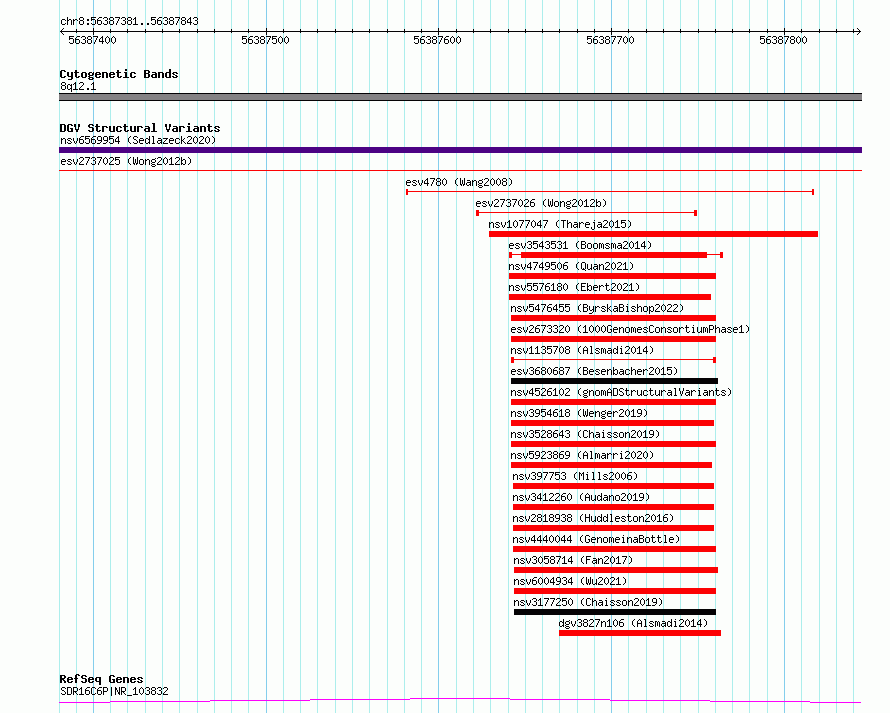The height and width of the screenshot is (713, 890).
Task: Click the SDR16C6P|NR_103832 gene label
Action: tap(114, 691)
